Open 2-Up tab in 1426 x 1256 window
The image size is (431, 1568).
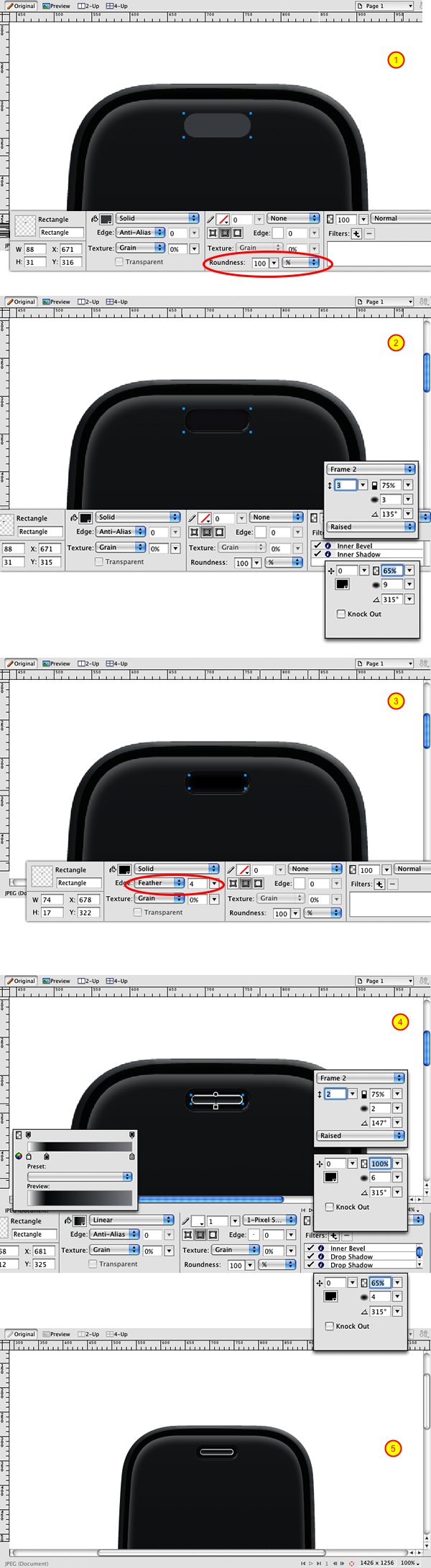point(88,1334)
